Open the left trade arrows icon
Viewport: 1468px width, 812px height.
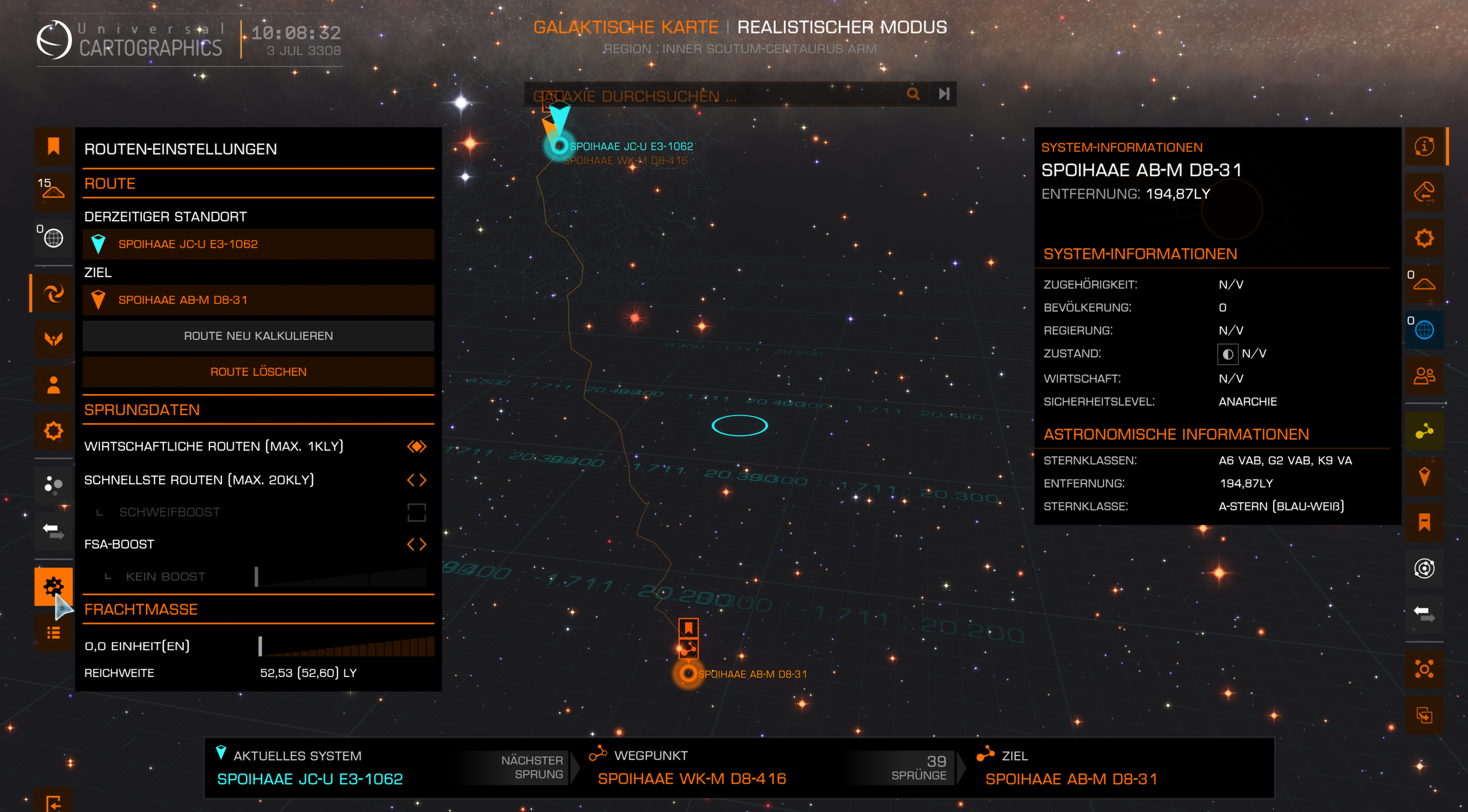click(53, 531)
